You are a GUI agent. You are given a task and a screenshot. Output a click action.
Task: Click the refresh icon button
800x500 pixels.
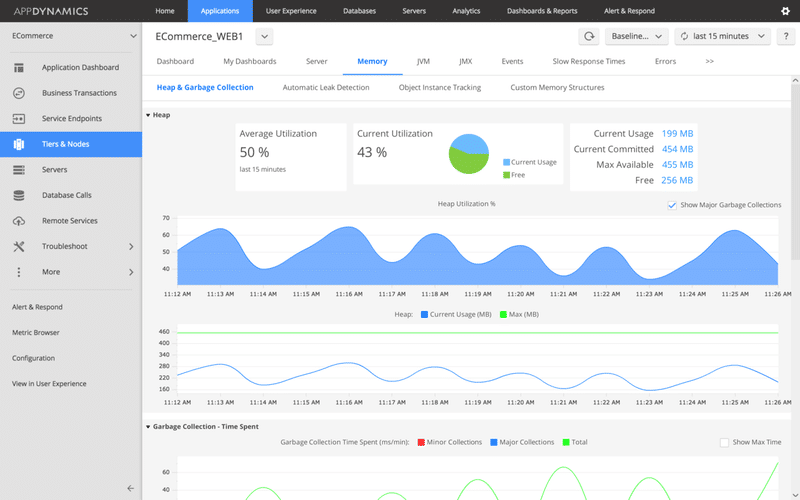coord(589,36)
